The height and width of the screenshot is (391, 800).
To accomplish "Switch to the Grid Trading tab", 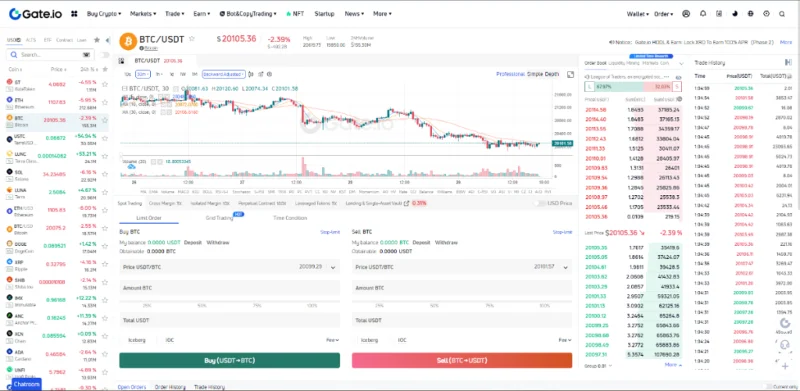I will 219,218.
